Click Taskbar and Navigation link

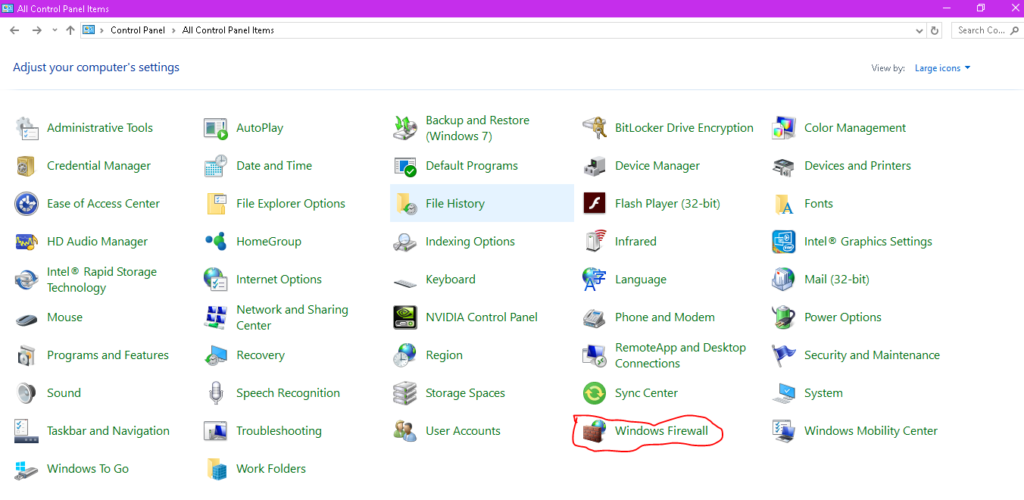point(108,431)
